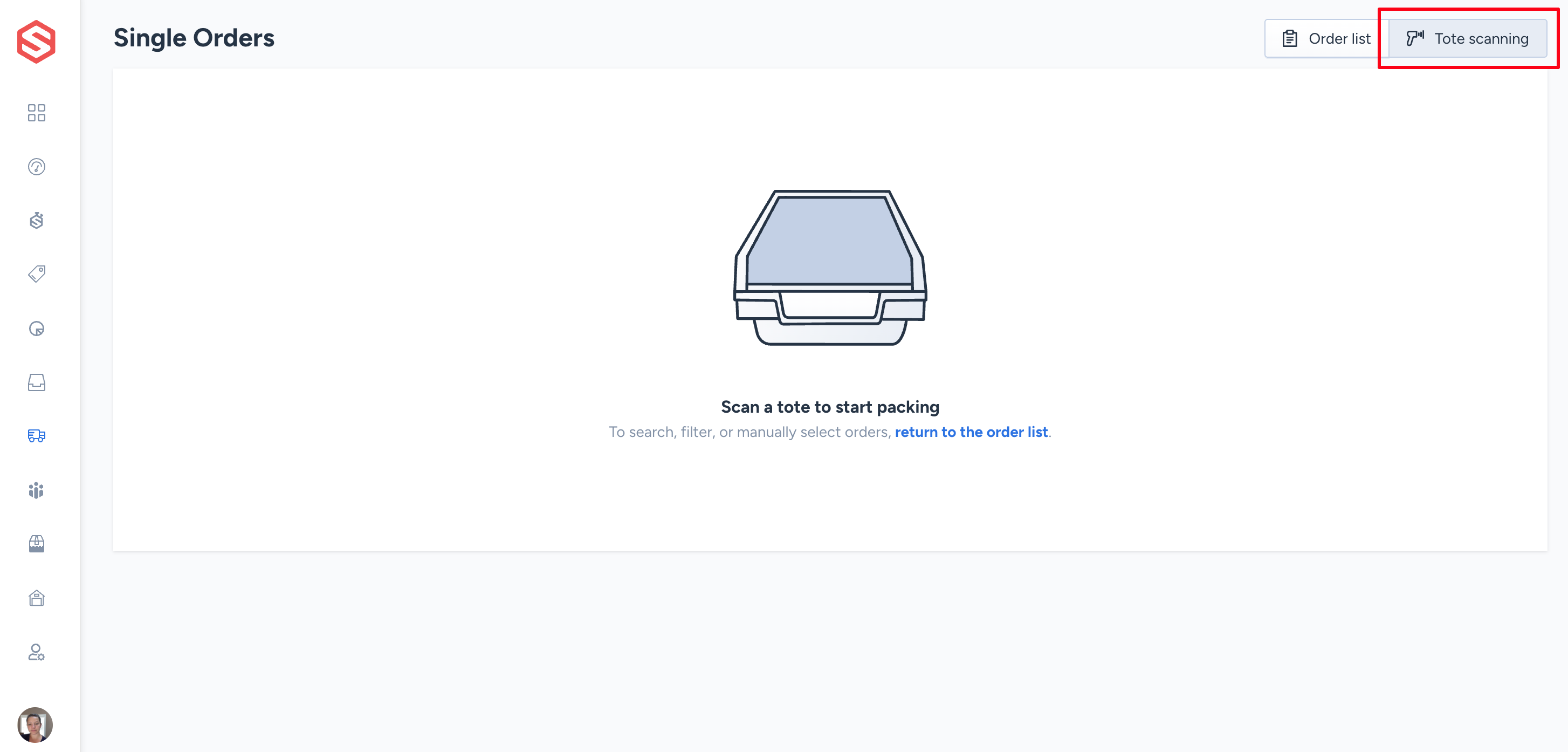Image resolution: width=1568 pixels, height=752 pixels.
Task: Open the team people sidebar icon
Action: pyautogui.click(x=37, y=490)
